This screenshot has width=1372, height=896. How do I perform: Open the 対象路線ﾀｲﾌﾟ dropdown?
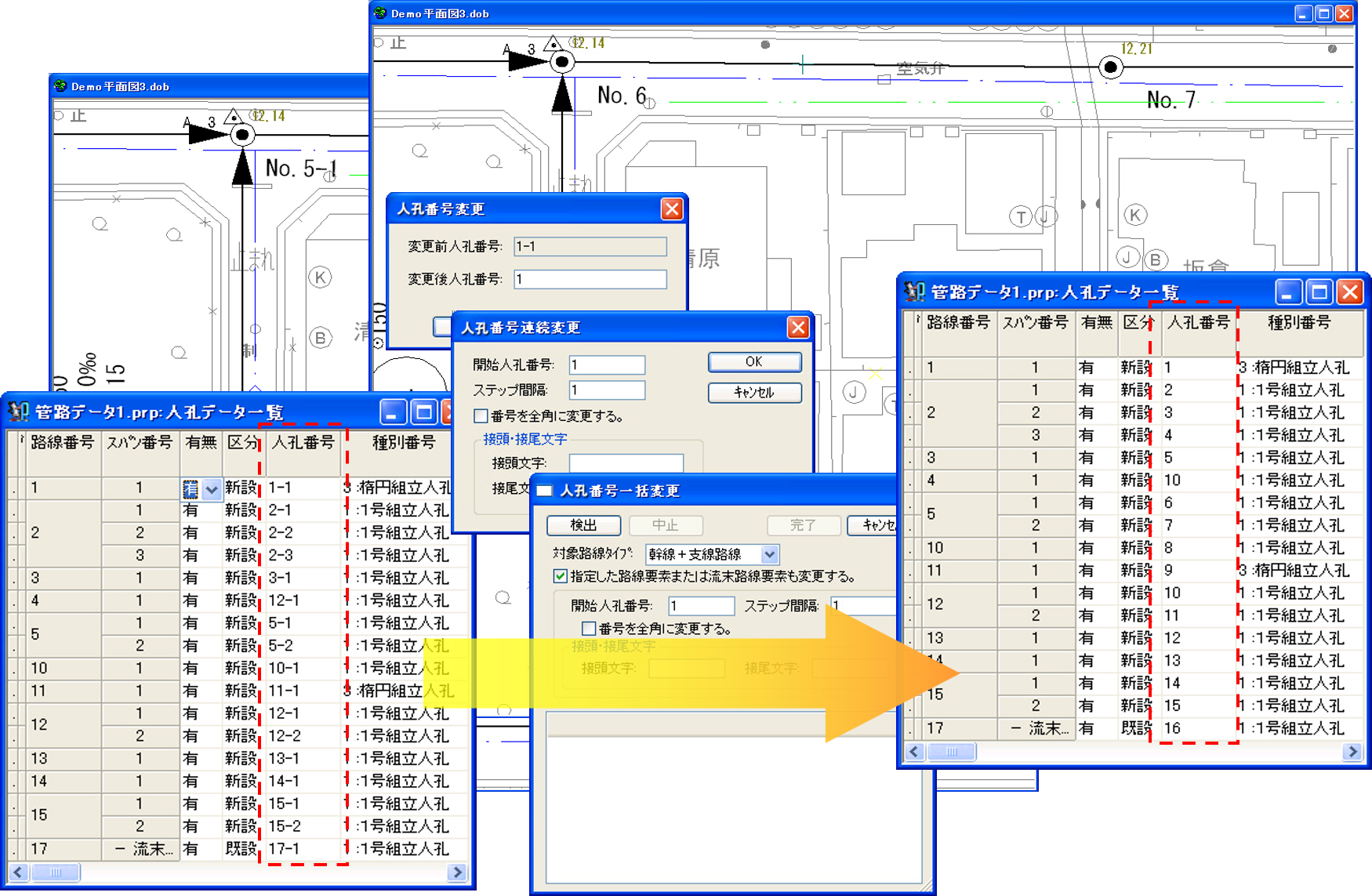tap(769, 554)
